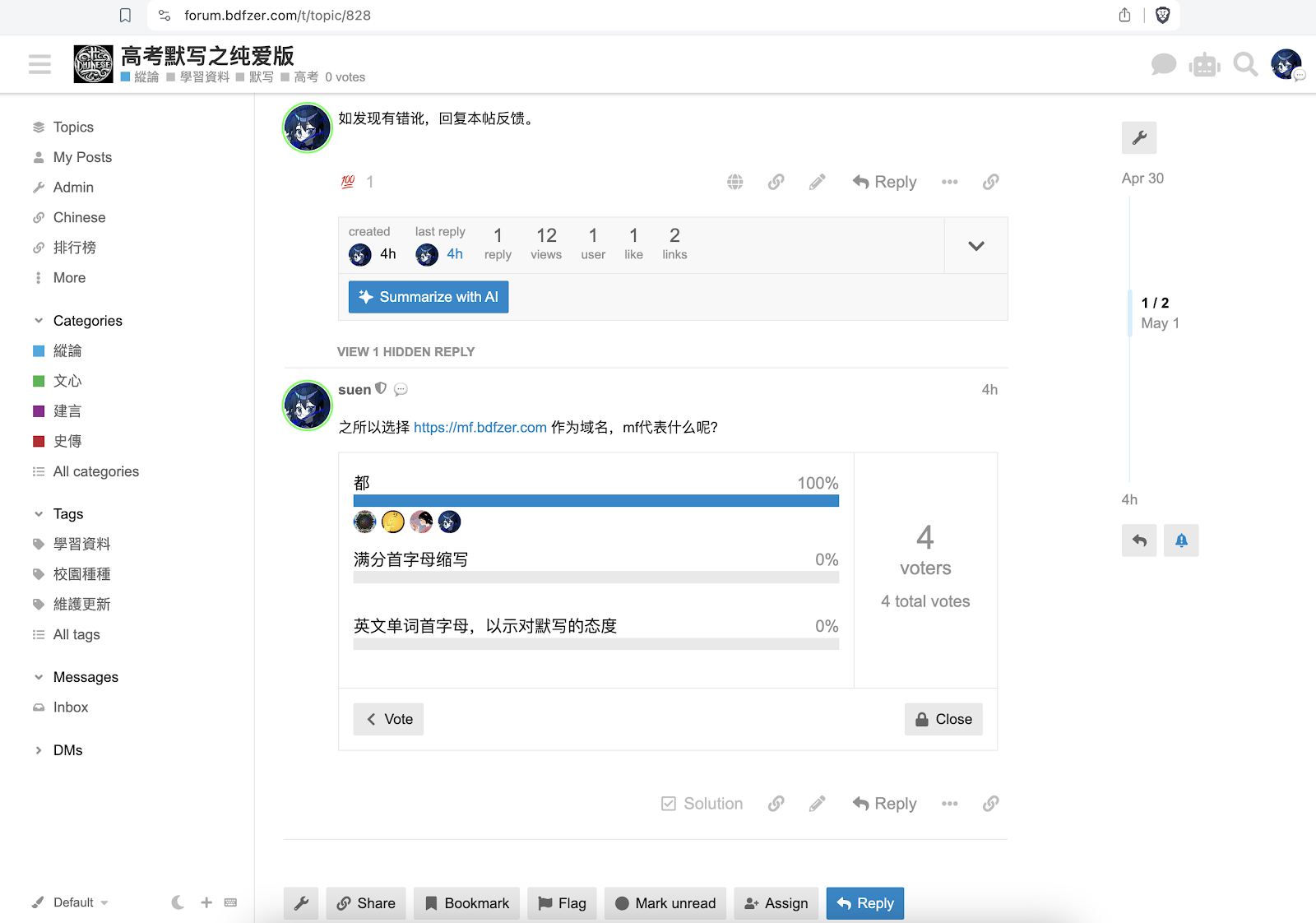This screenshot has width=1316, height=923.
Task: Go to My Posts in sidebar
Action: coord(82,157)
